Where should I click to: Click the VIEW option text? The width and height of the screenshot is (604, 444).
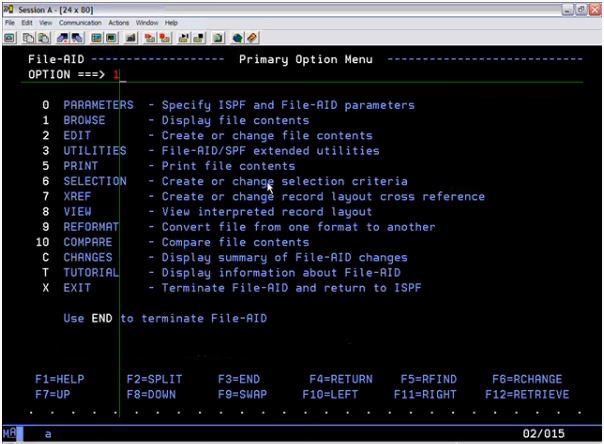click(x=77, y=212)
